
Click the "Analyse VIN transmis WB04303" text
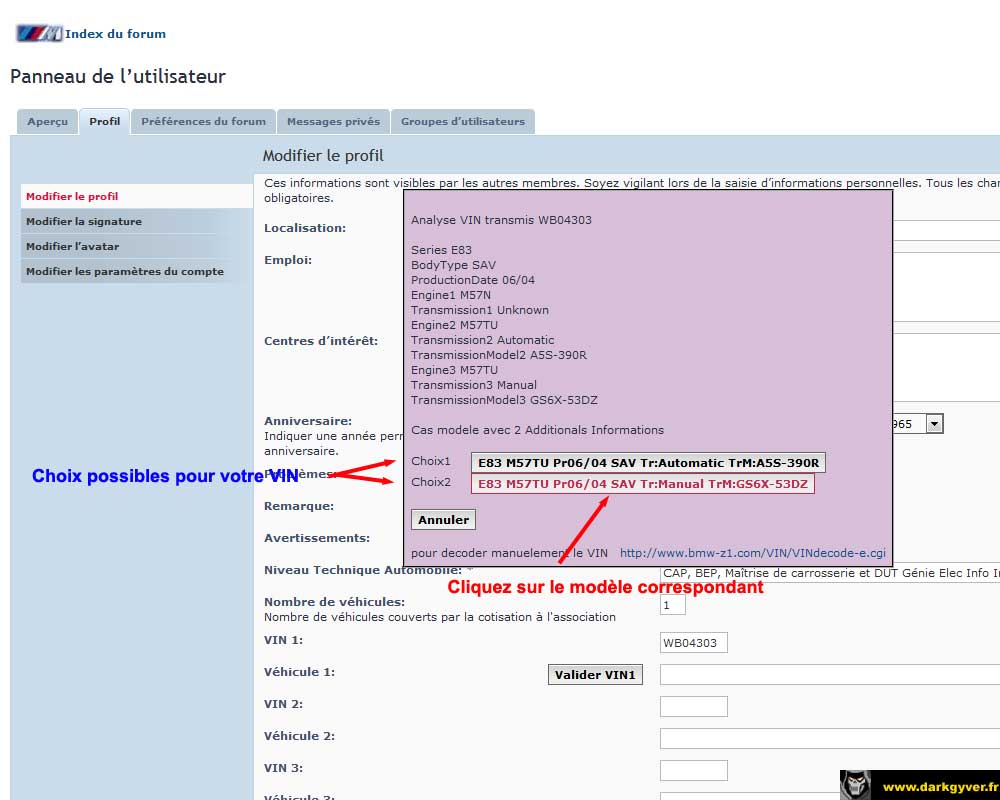coord(501,220)
